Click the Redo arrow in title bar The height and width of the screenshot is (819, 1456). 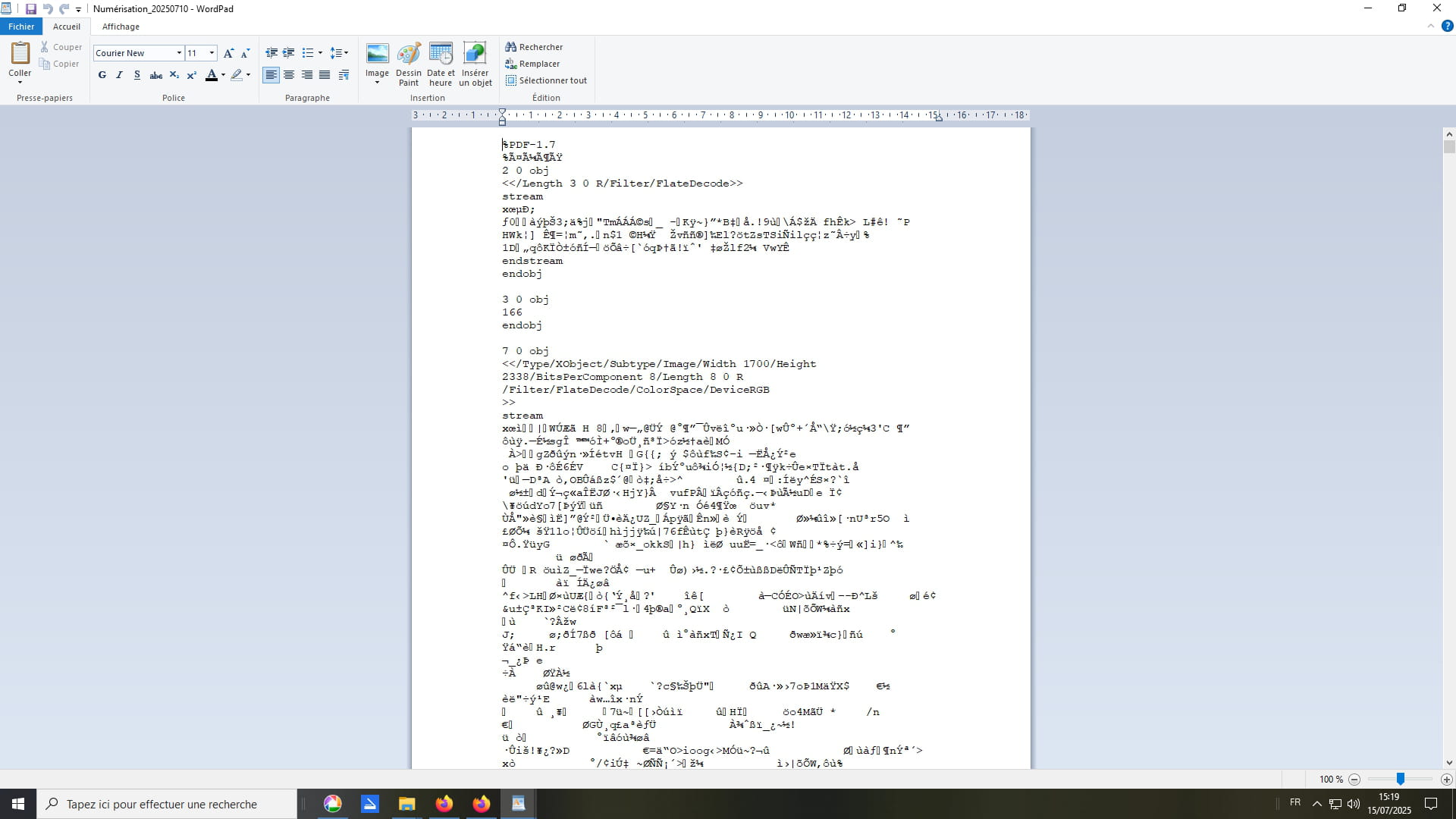pyautogui.click(x=64, y=9)
